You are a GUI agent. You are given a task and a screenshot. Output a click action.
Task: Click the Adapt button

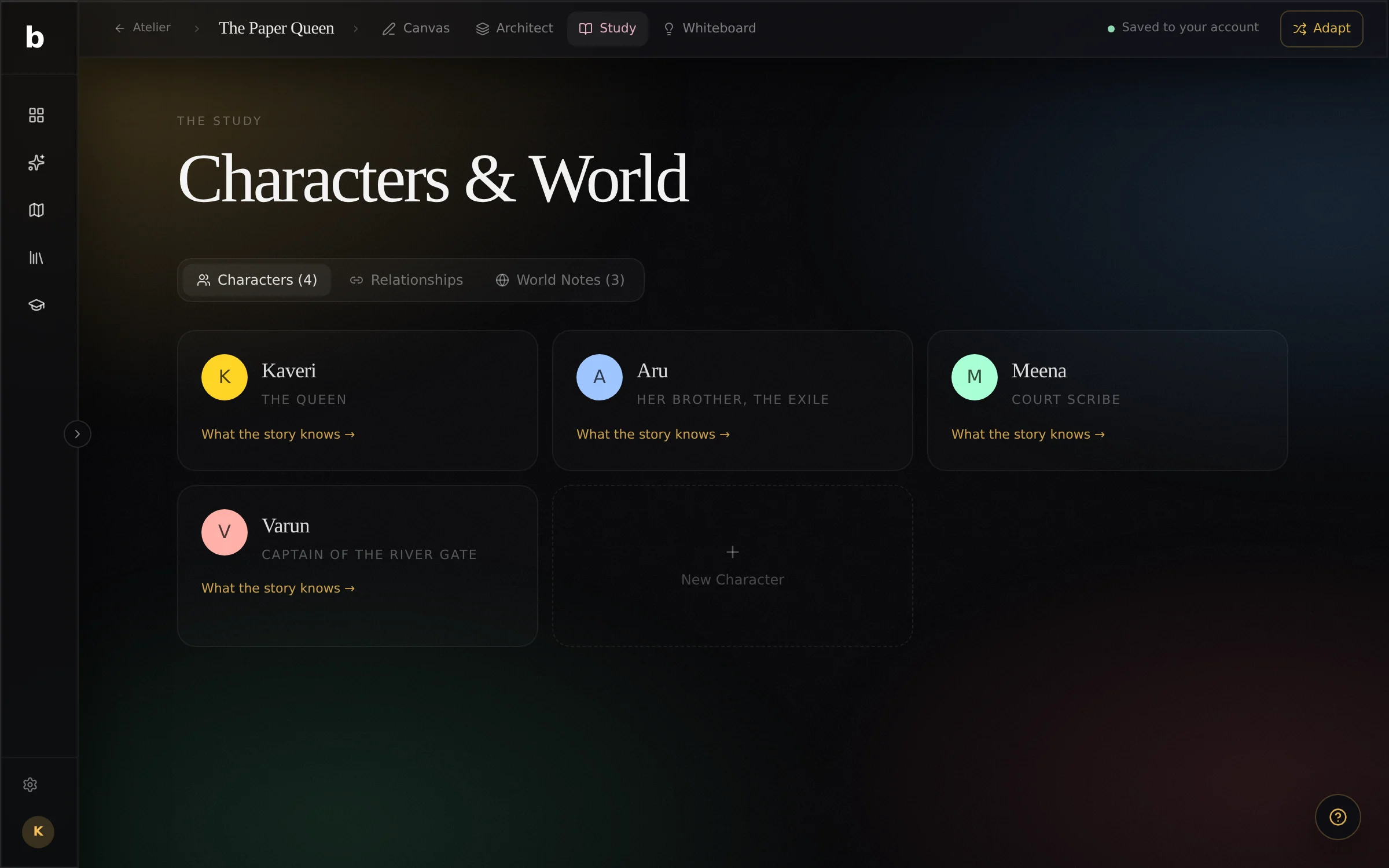click(x=1321, y=28)
